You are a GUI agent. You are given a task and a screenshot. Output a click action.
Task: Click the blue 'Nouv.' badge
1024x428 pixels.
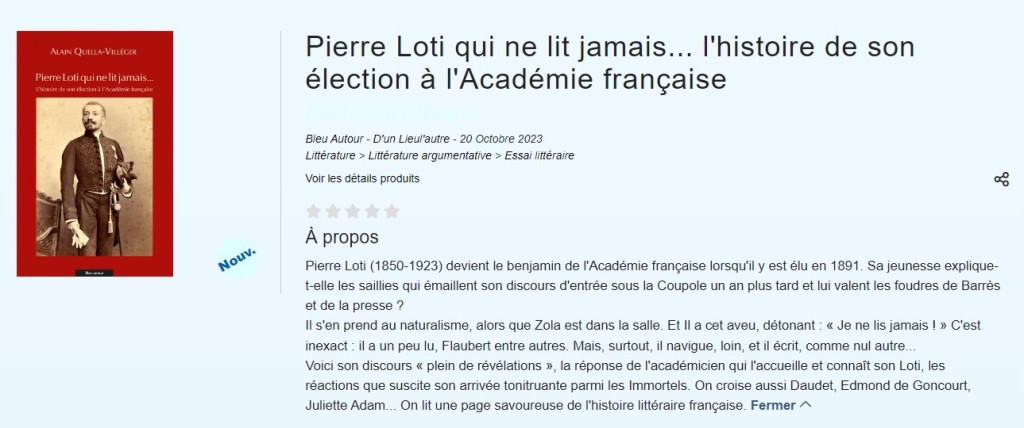click(x=237, y=256)
